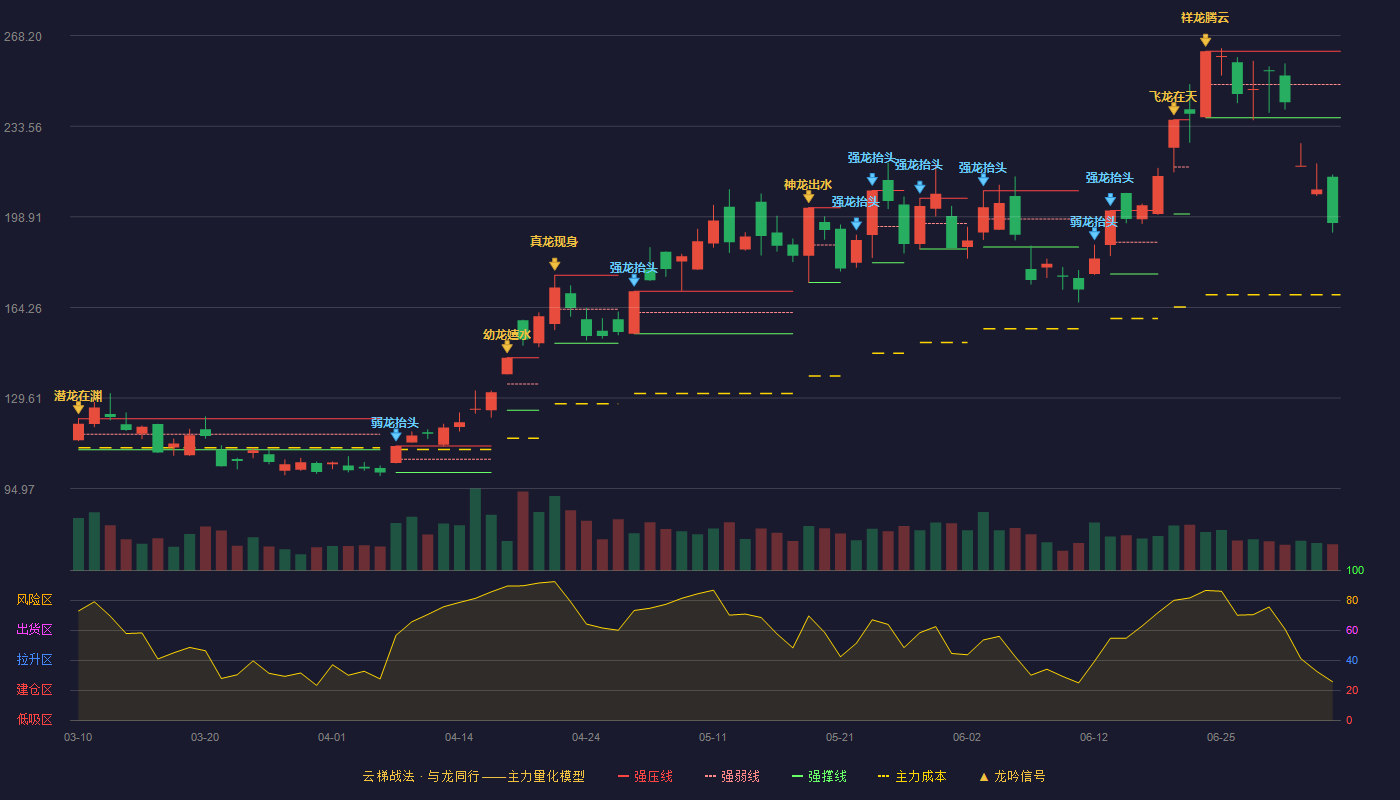The width and height of the screenshot is (1400, 800).
Task: Click the magenta 60 indicator axis value
Action: pyautogui.click(x=1352, y=631)
